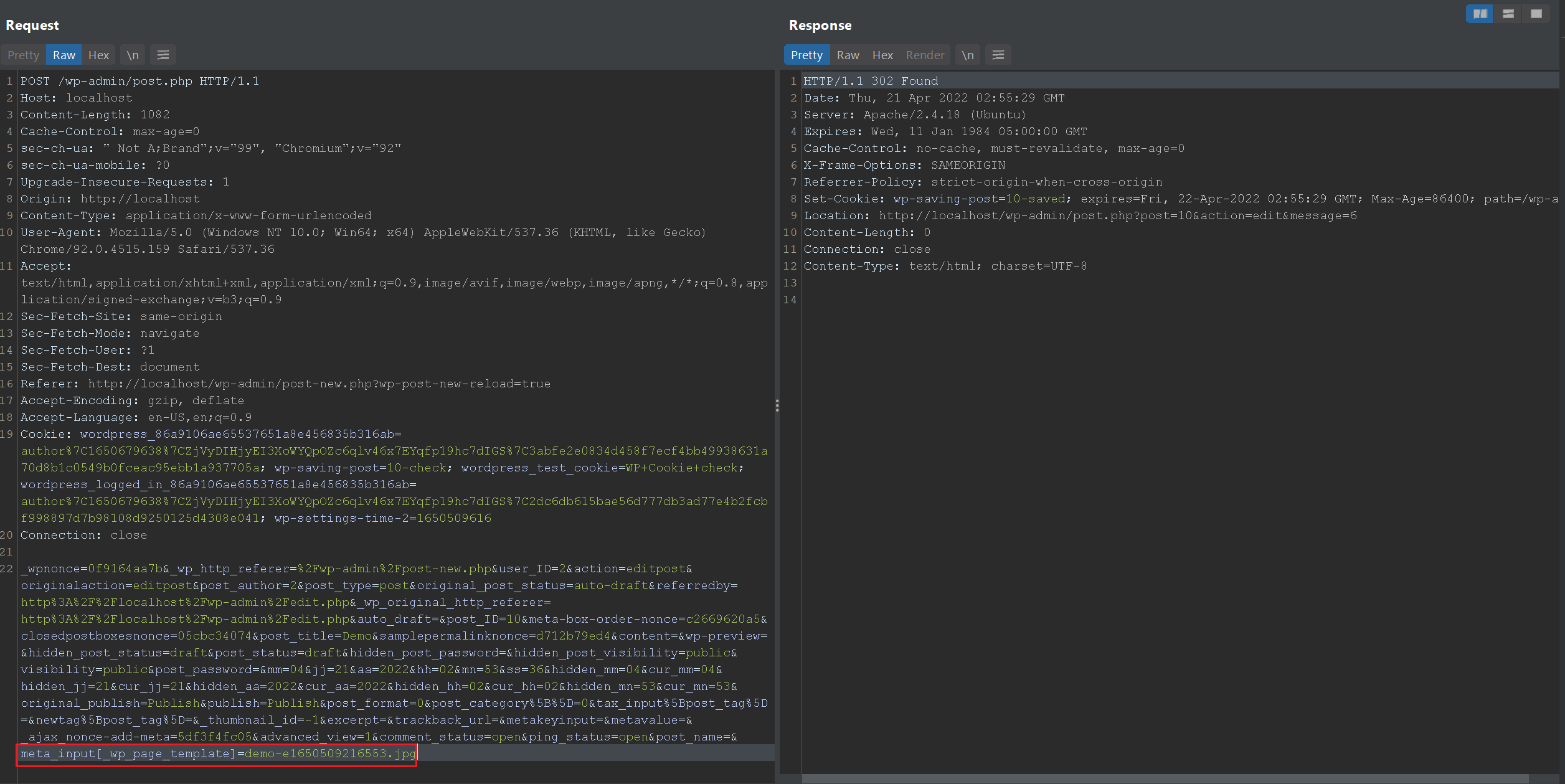The height and width of the screenshot is (784, 1565).
Task: Click the response "Cache-Control: no-cache" header
Action: pyautogui.click(x=995, y=148)
